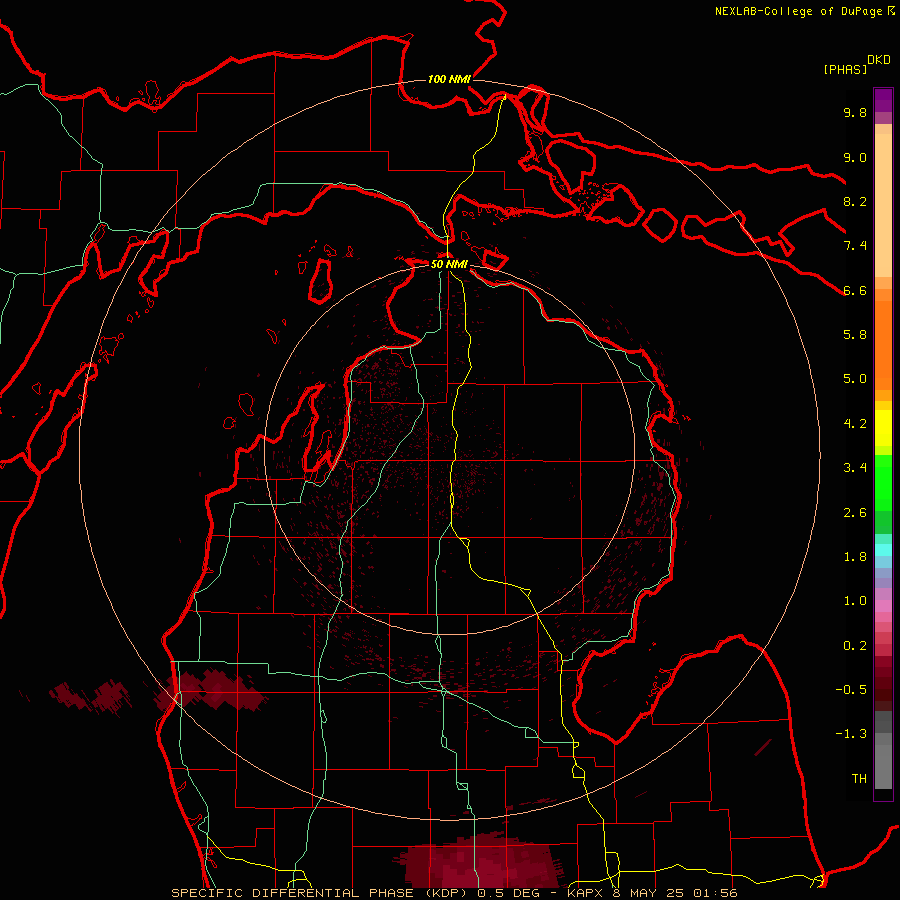Click the large maroon radar echo at bottom

tap(478, 862)
